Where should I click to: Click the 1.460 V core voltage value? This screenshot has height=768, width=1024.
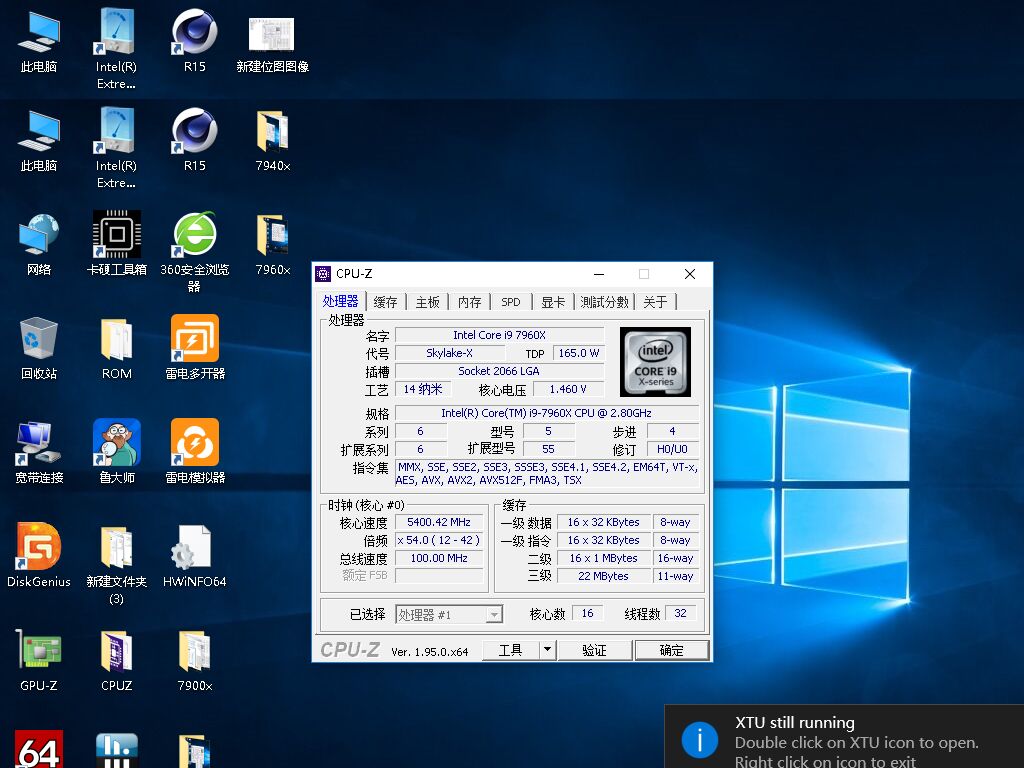click(568, 389)
